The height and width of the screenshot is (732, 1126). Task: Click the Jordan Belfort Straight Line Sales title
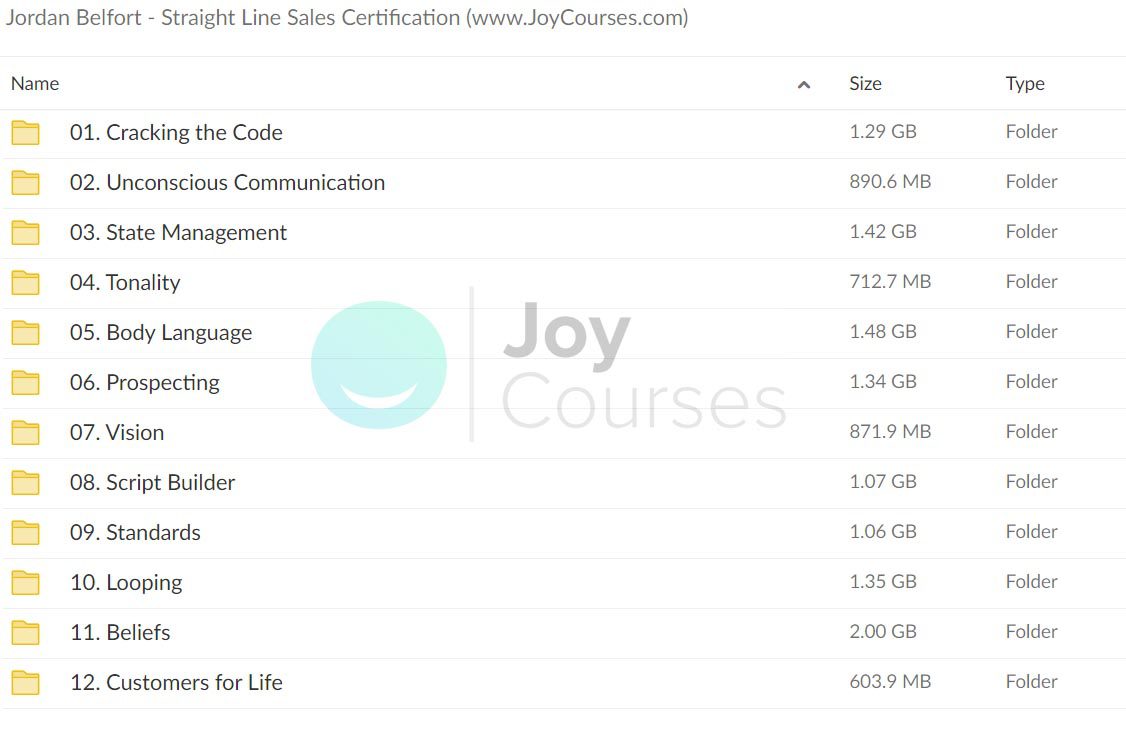coord(347,17)
